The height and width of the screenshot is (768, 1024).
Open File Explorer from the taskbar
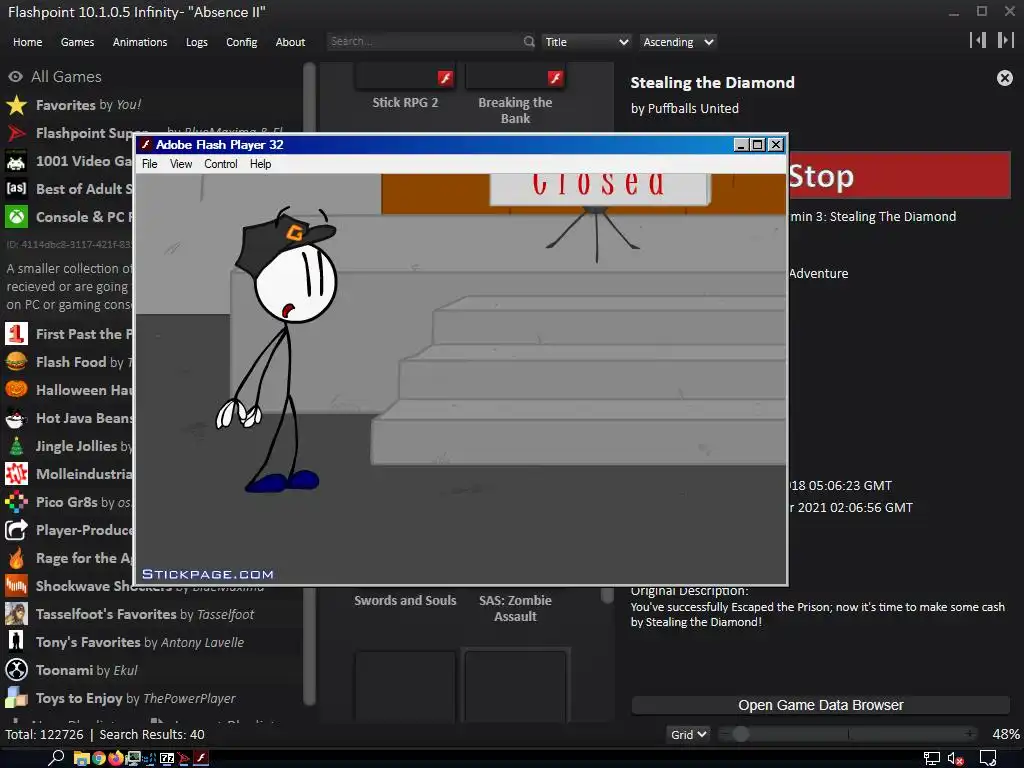81,758
